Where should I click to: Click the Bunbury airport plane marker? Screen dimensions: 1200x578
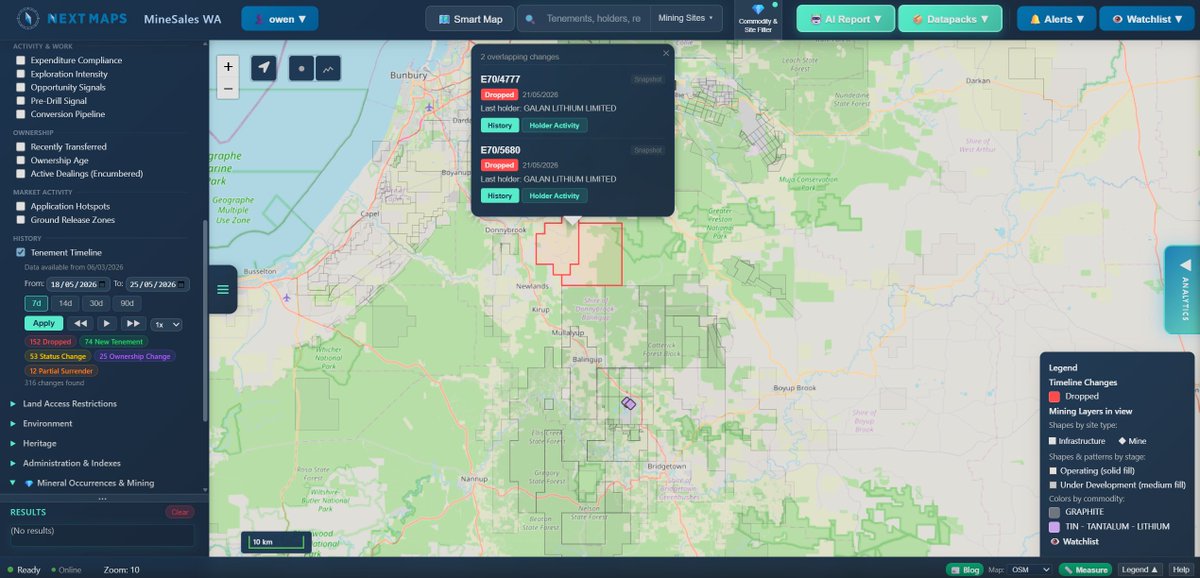429,105
